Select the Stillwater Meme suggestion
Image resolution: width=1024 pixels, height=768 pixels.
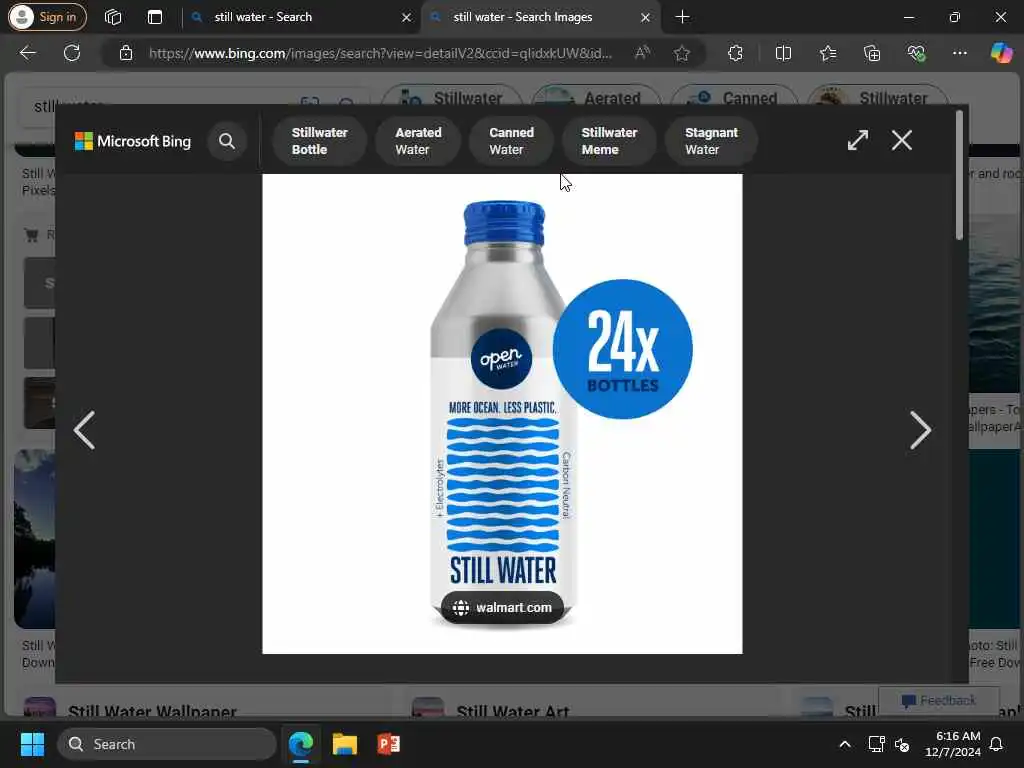609,141
